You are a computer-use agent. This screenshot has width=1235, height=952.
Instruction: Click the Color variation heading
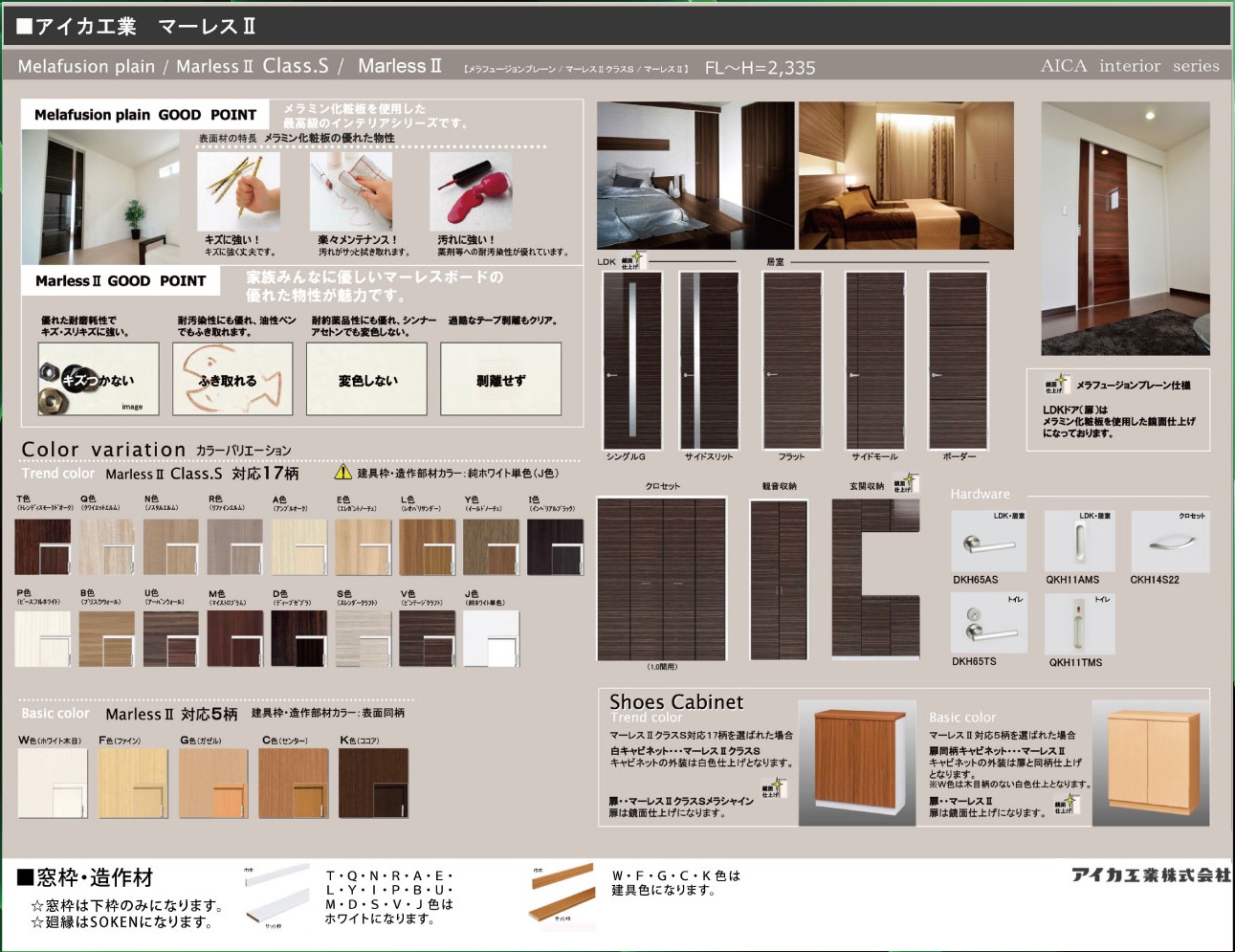pyautogui.click(x=103, y=450)
